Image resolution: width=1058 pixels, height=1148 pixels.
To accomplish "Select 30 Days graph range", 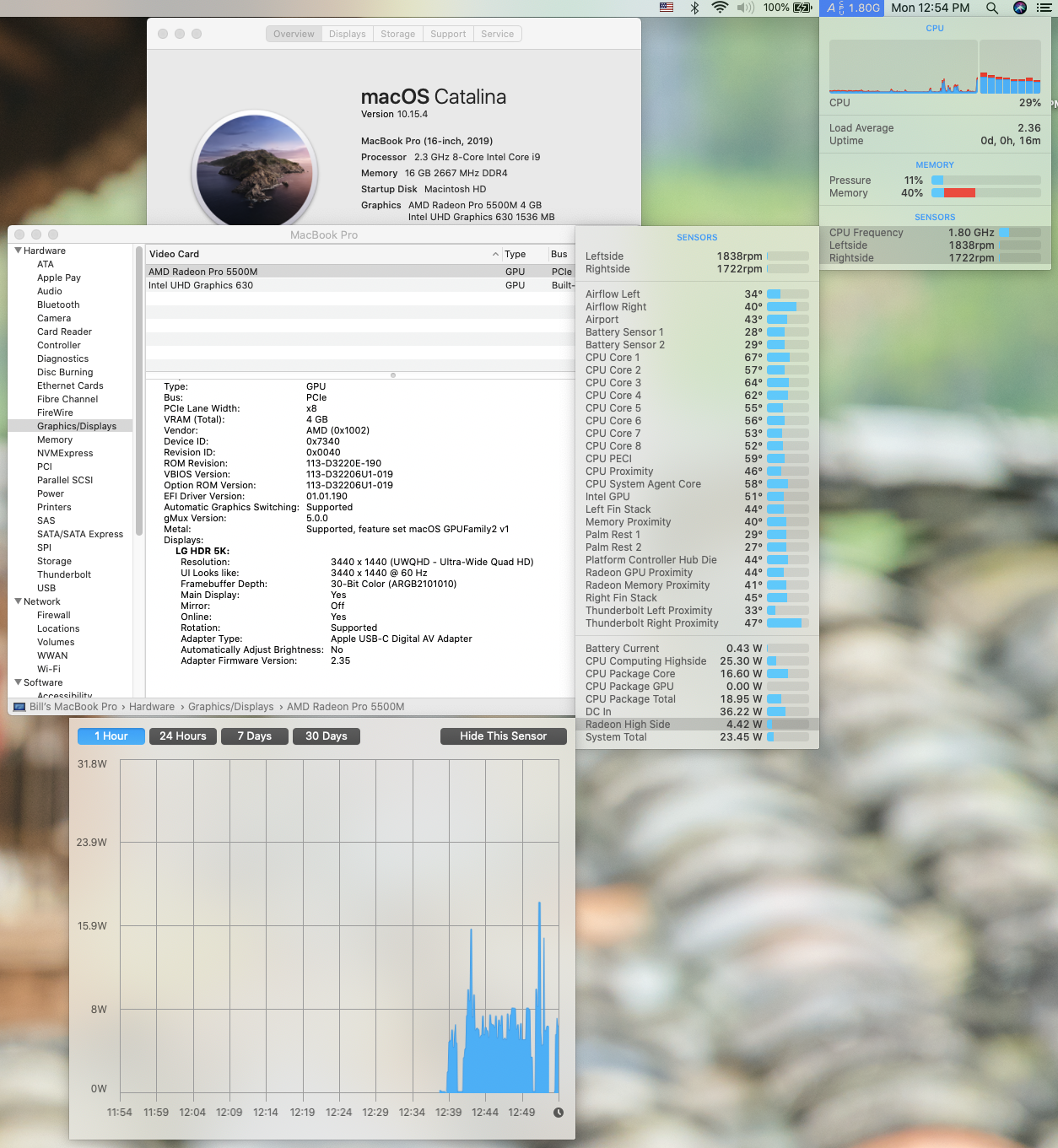I will click(x=327, y=736).
